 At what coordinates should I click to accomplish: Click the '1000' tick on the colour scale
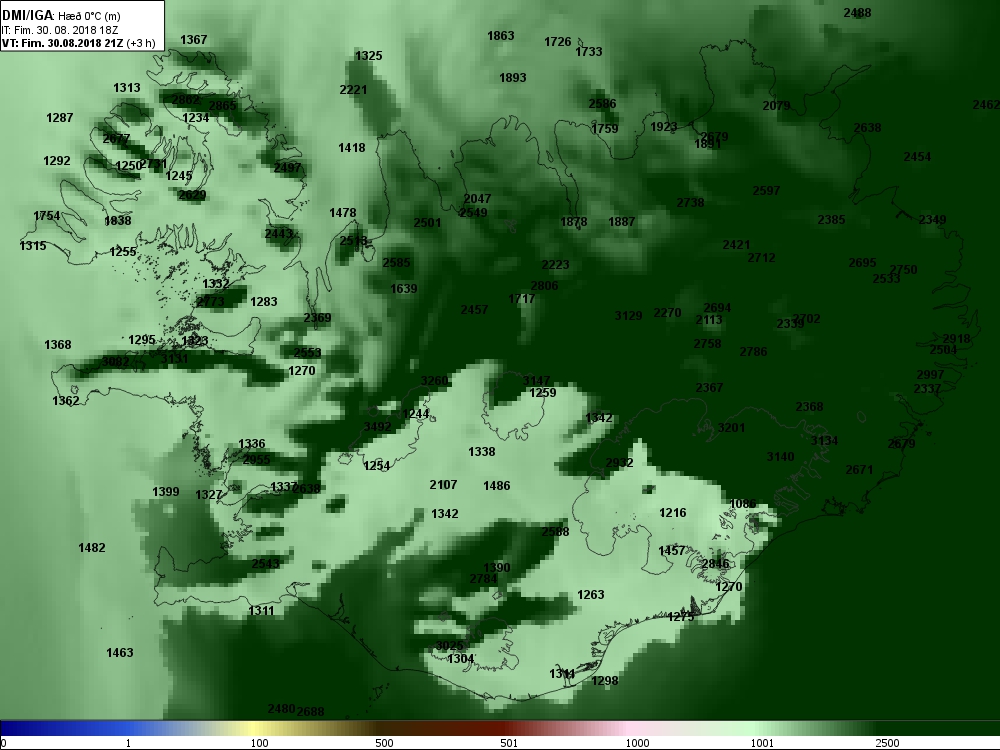pos(638,743)
